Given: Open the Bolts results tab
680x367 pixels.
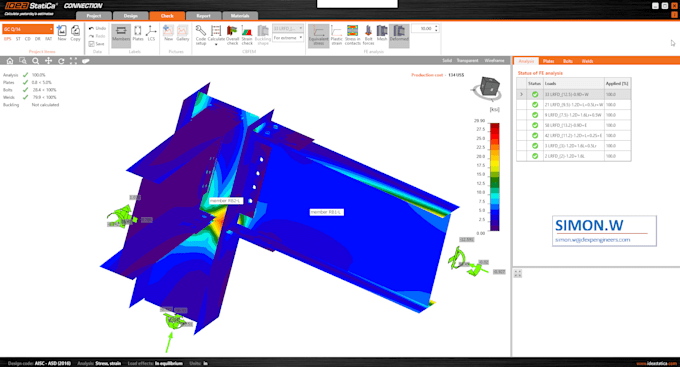Looking at the screenshot, I should click(x=568, y=61).
